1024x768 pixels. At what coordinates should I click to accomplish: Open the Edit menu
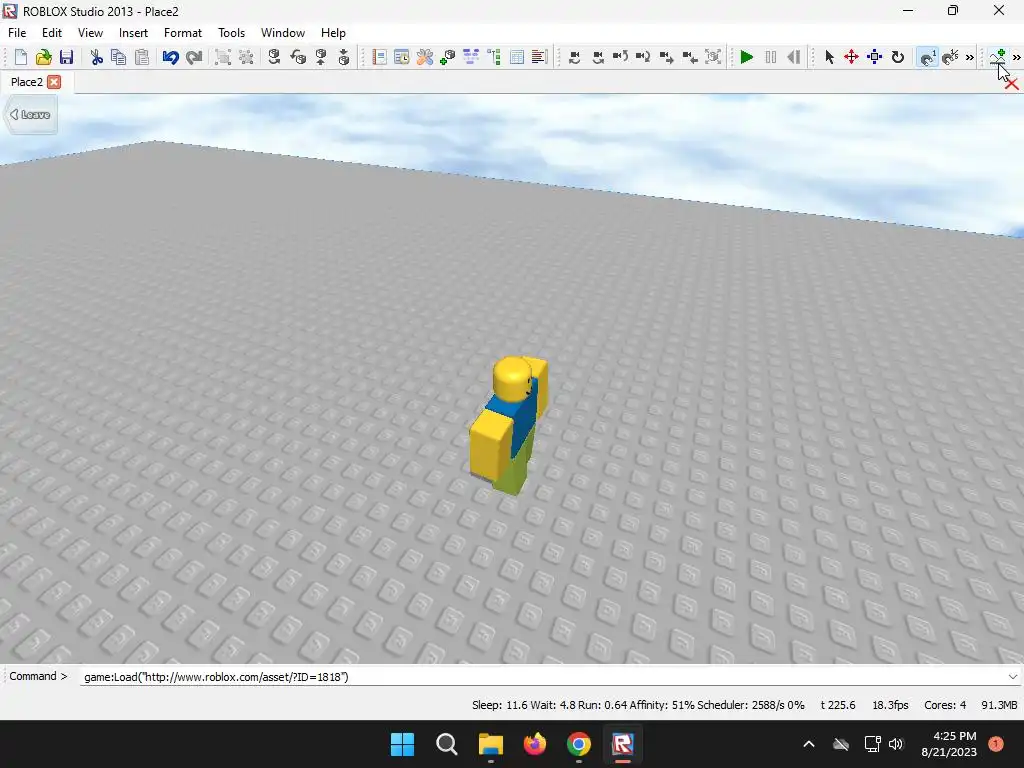(52, 33)
